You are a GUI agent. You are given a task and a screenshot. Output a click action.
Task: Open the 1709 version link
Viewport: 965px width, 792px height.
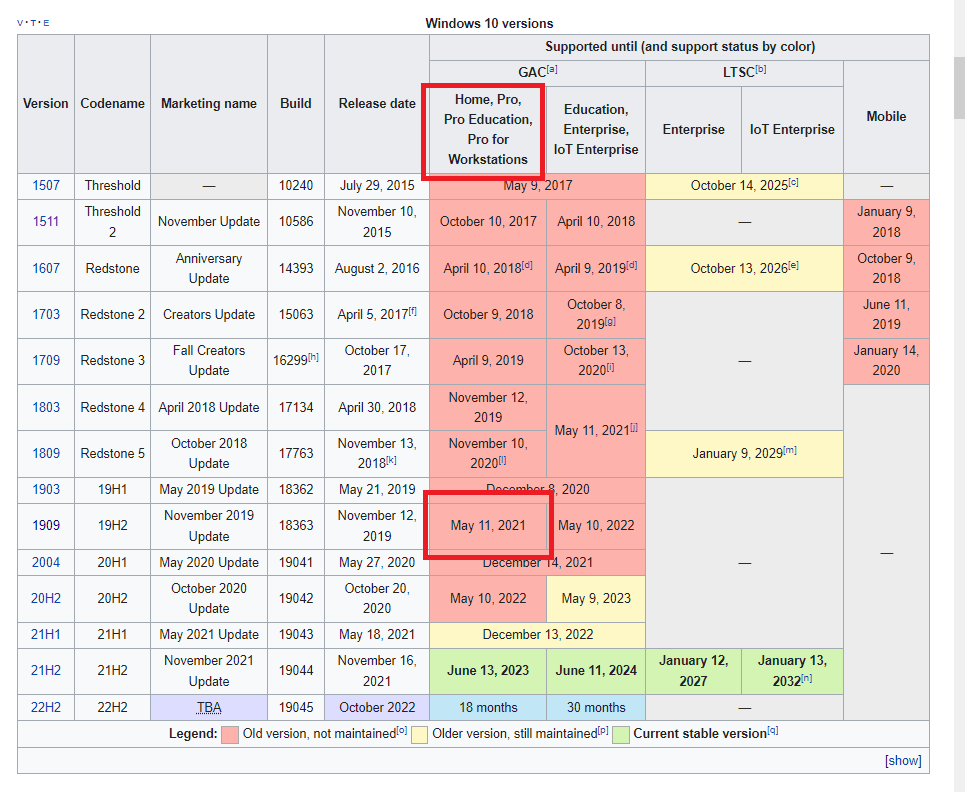46,361
